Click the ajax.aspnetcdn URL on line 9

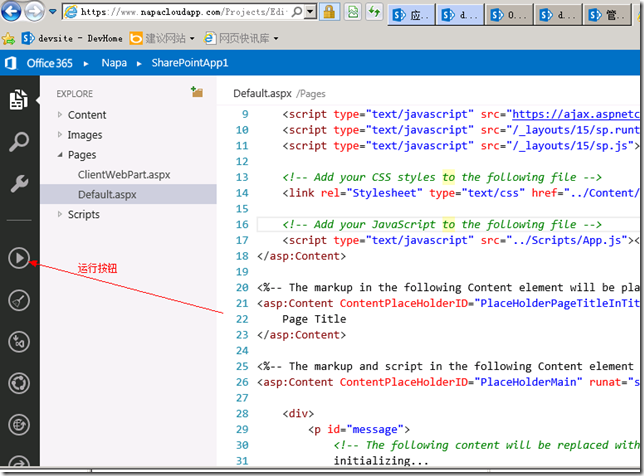coord(575,114)
